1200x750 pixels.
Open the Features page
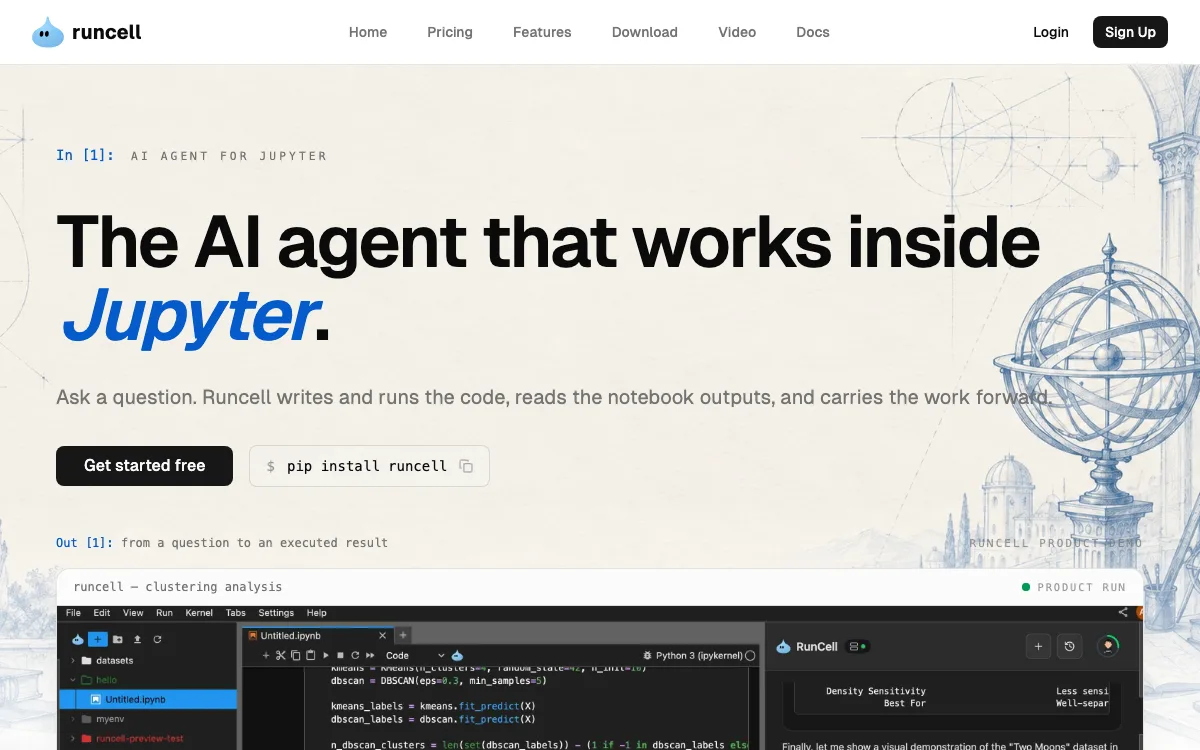coord(542,32)
